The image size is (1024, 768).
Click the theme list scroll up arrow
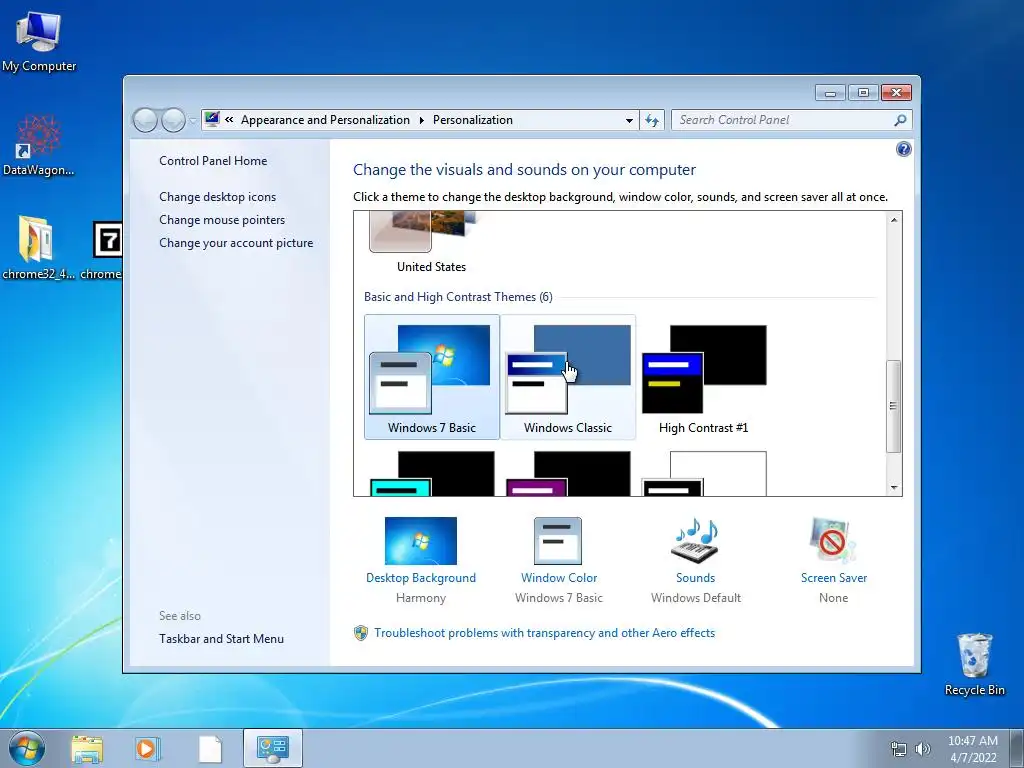point(894,220)
